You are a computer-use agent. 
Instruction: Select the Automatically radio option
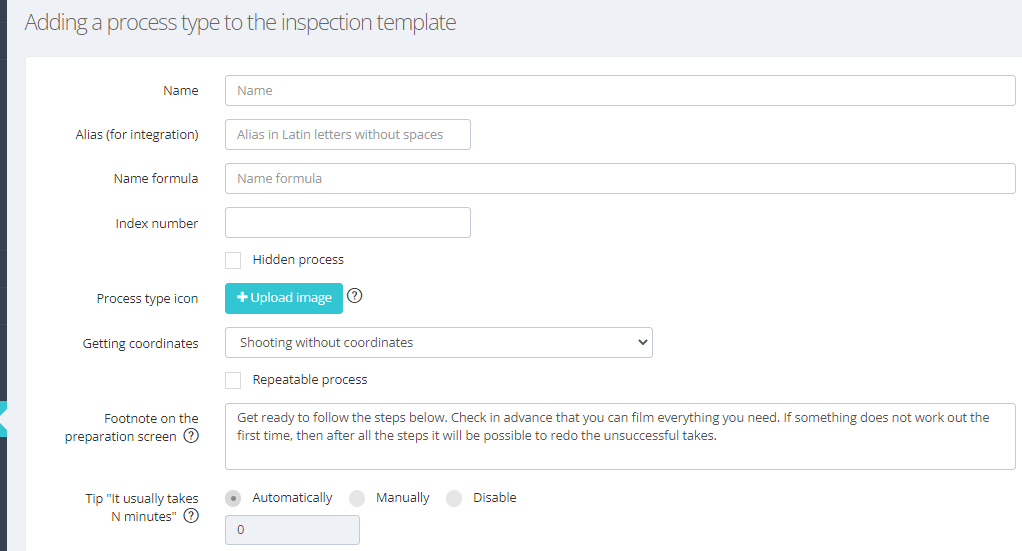(x=233, y=498)
